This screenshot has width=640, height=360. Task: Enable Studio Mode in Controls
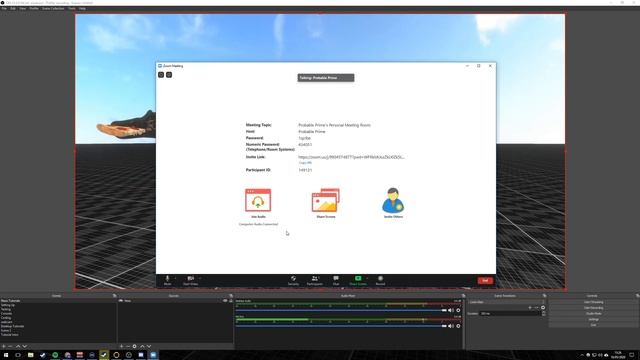click(x=593, y=313)
